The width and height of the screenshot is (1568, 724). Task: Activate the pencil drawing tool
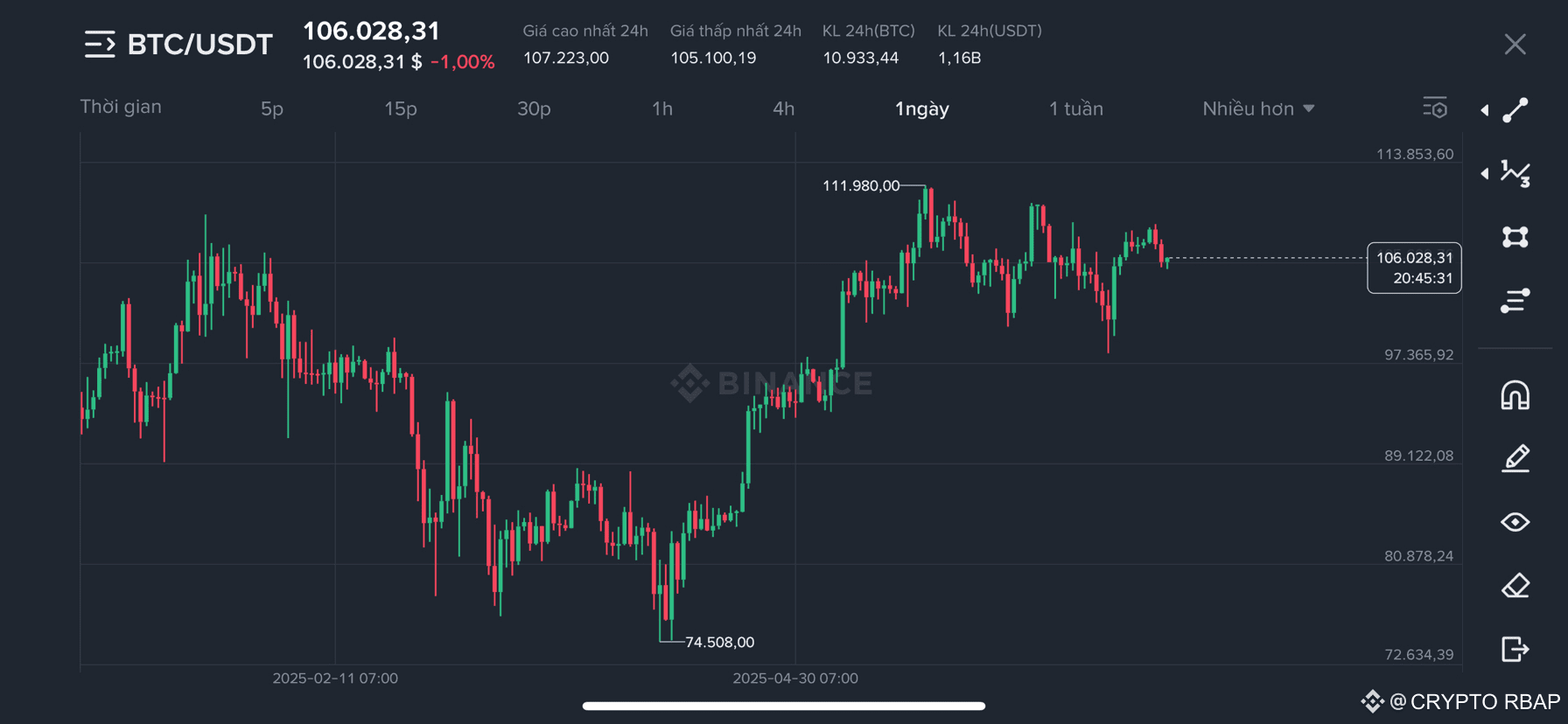pyautogui.click(x=1515, y=458)
